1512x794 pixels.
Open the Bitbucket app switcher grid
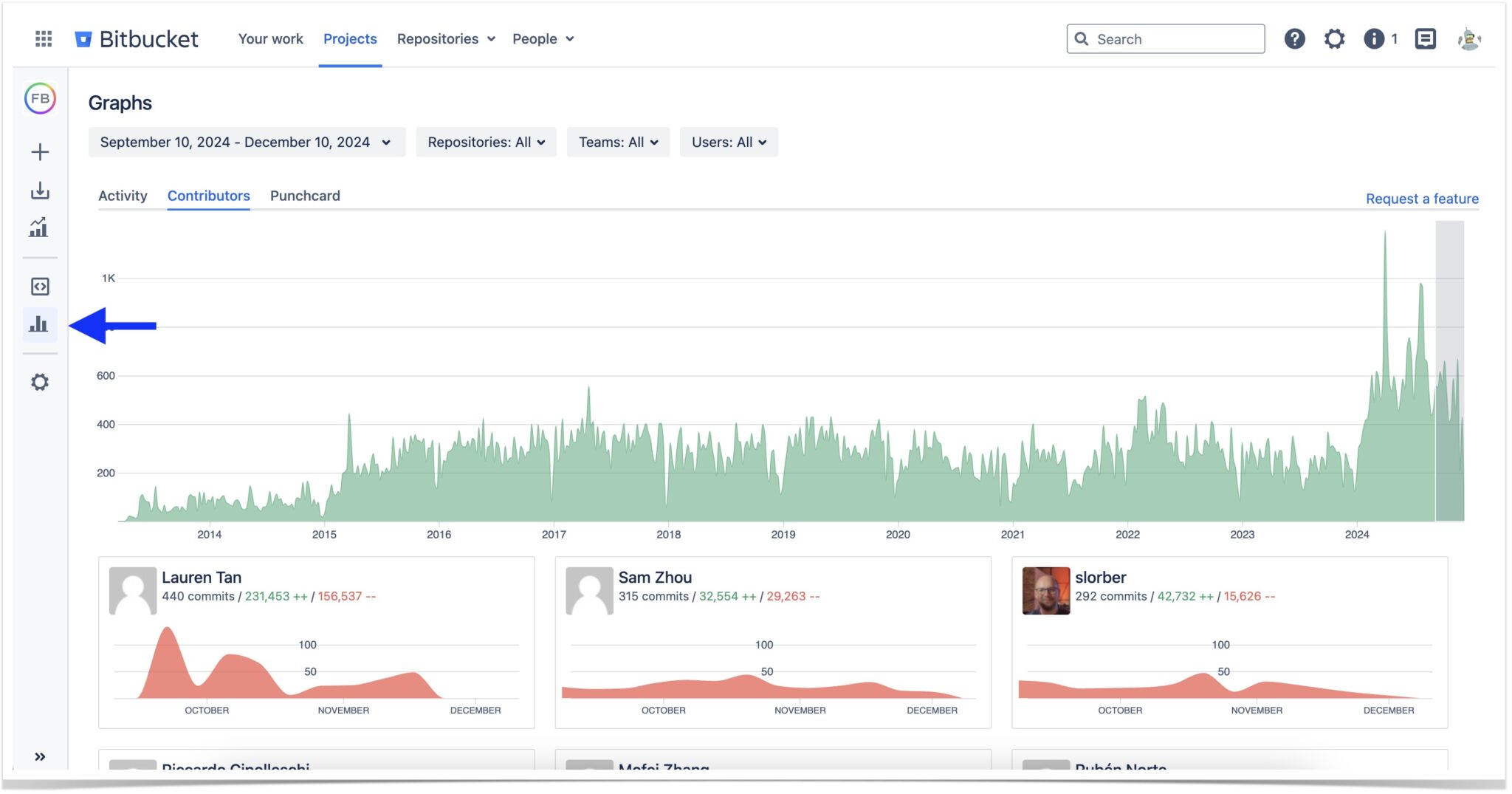point(42,38)
